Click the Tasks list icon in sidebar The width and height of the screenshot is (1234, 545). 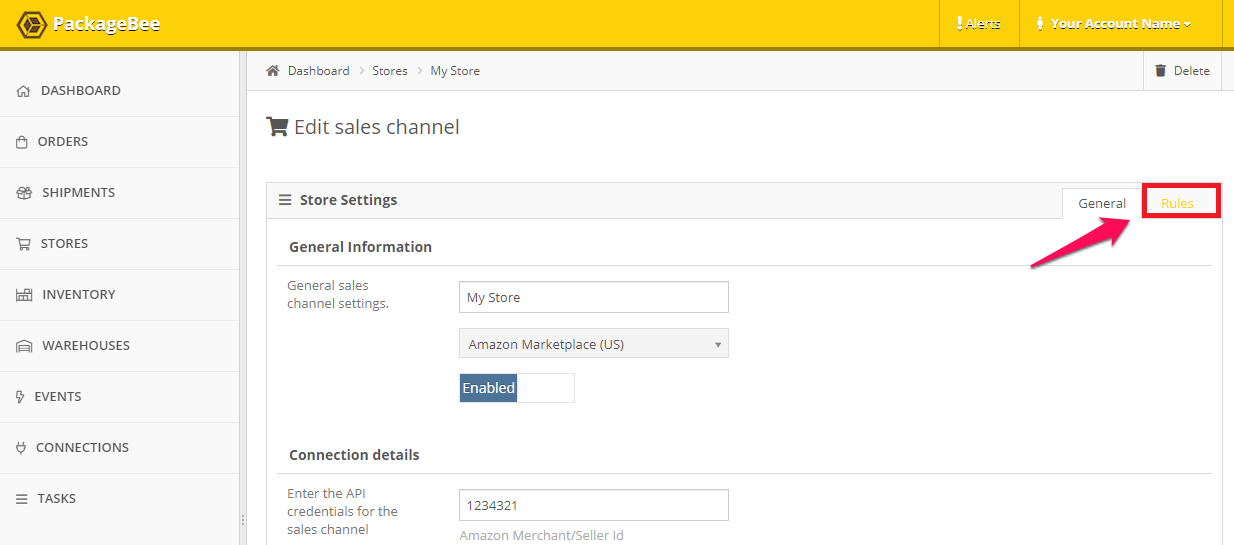pyautogui.click(x=22, y=499)
